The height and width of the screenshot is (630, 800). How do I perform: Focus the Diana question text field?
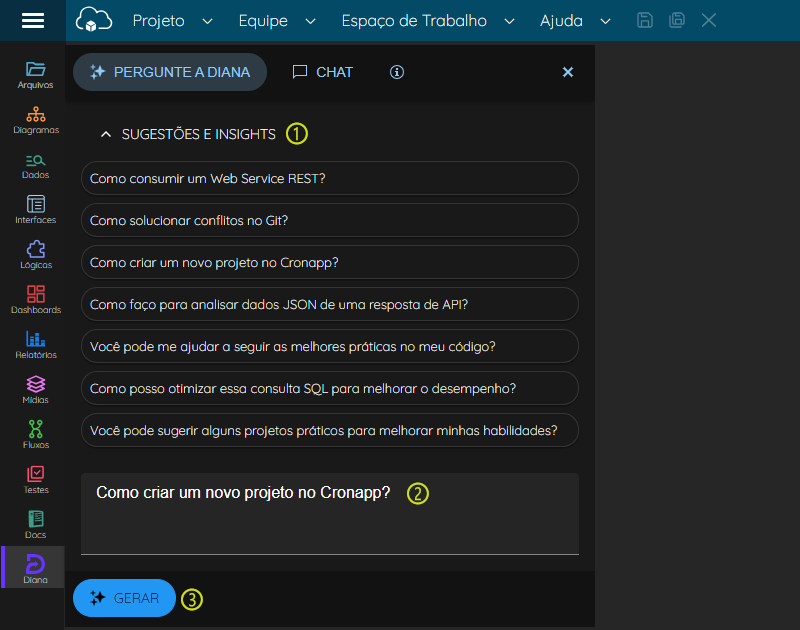pos(330,513)
